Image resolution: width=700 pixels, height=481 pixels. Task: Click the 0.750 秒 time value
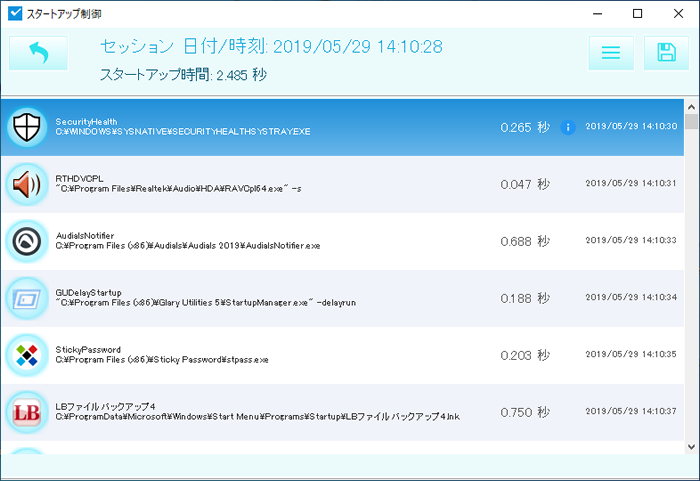[x=525, y=412]
